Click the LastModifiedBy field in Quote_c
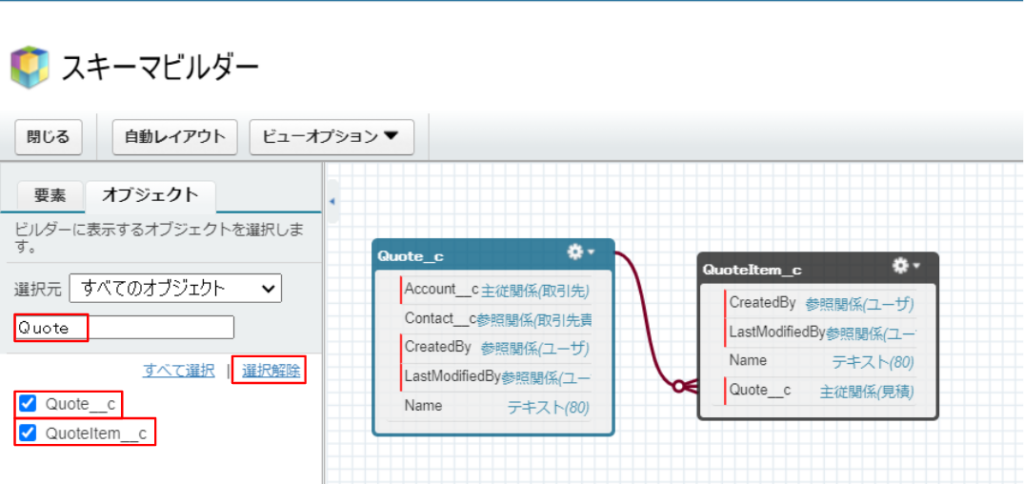Image resolution: width=1024 pixels, height=484 pixels. click(495, 376)
